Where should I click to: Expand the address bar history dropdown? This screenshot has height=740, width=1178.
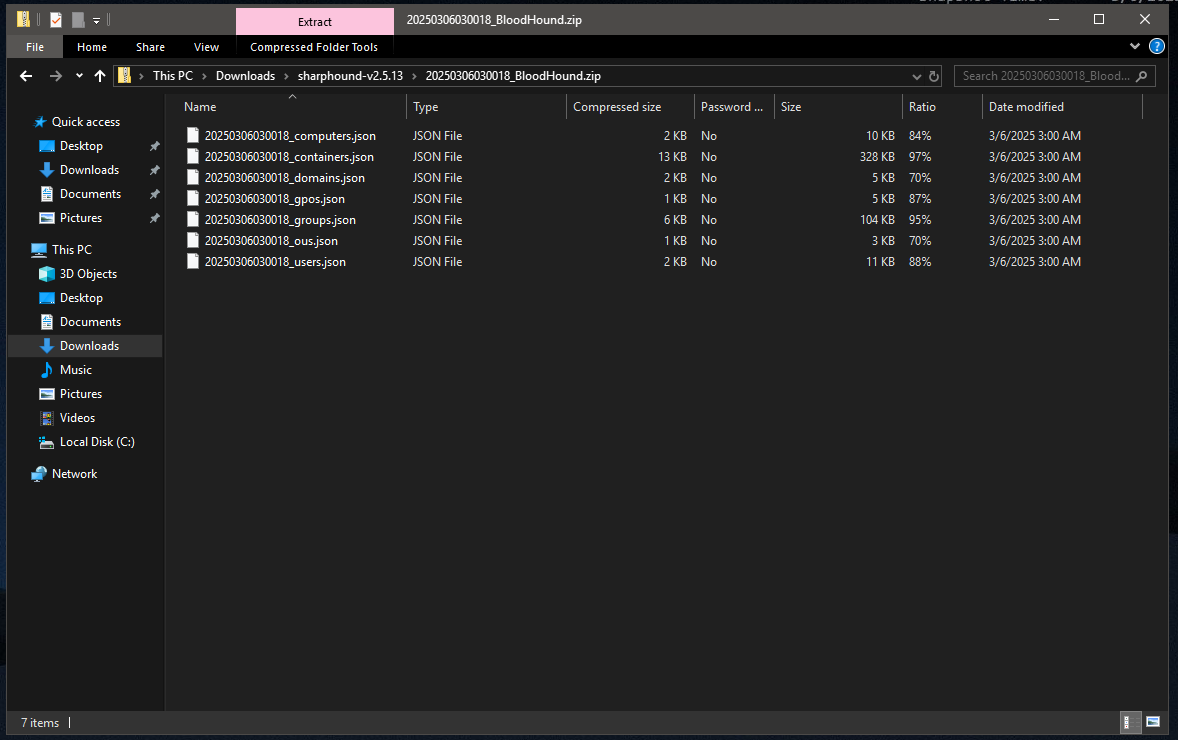coord(917,76)
